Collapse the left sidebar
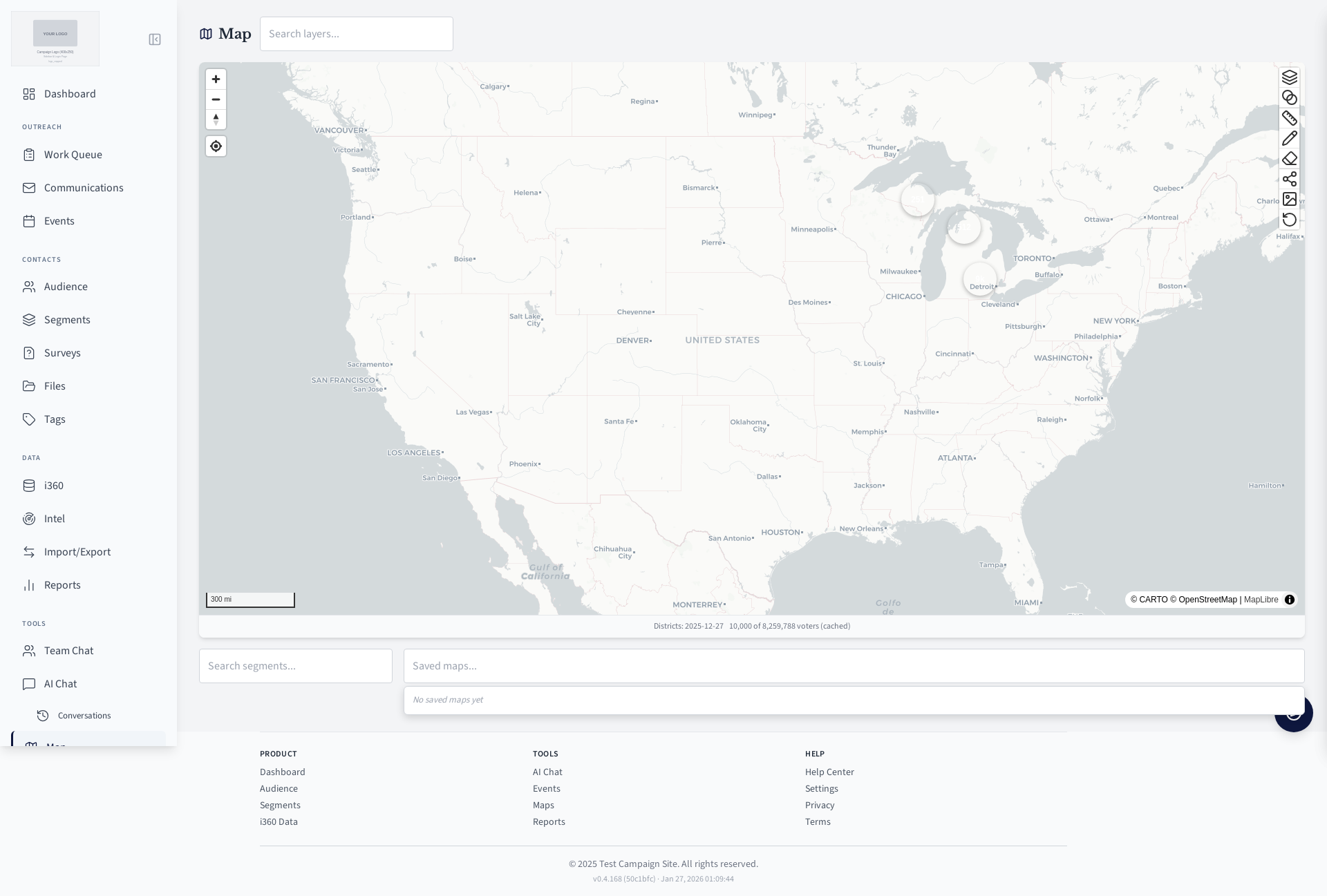Image resolution: width=1327 pixels, height=896 pixels. [x=155, y=39]
